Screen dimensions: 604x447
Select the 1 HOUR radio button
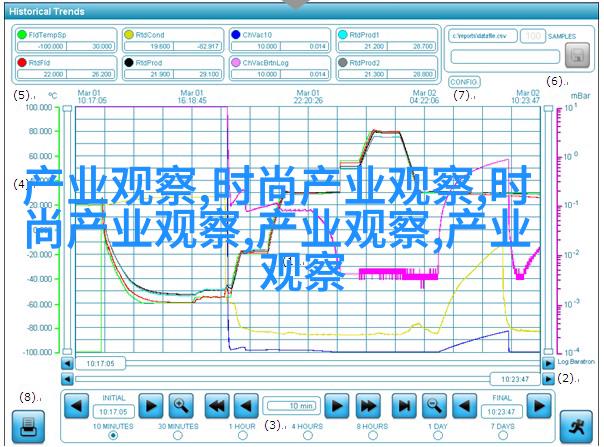click(243, 435)
